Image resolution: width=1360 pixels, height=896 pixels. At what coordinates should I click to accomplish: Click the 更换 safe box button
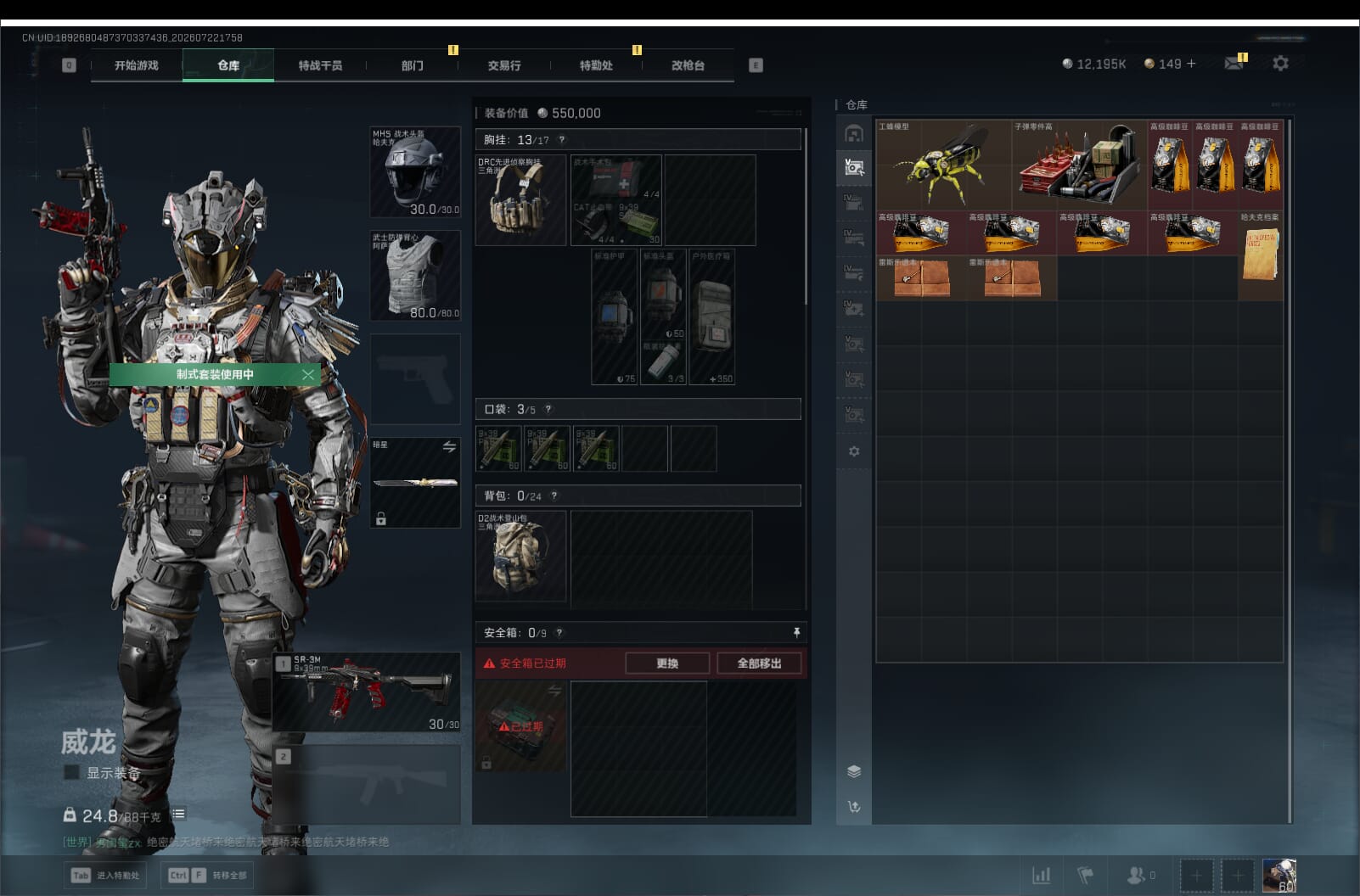coord(667,664)
